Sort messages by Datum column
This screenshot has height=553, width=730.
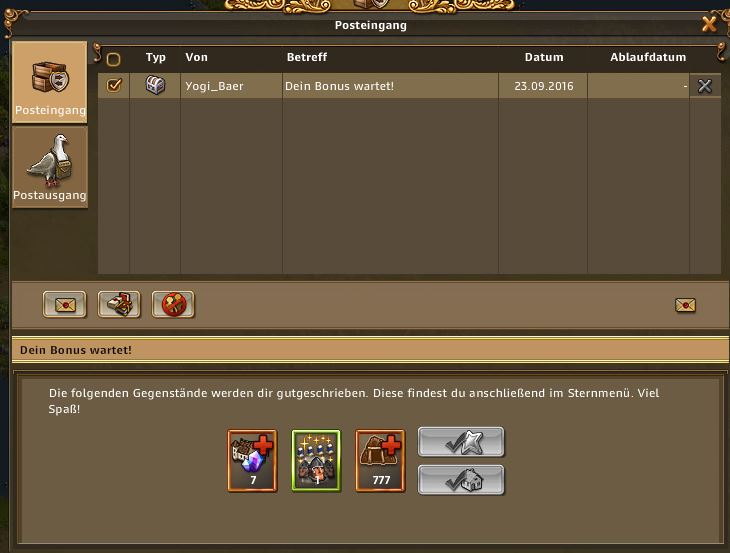click(x=544, y=57)
